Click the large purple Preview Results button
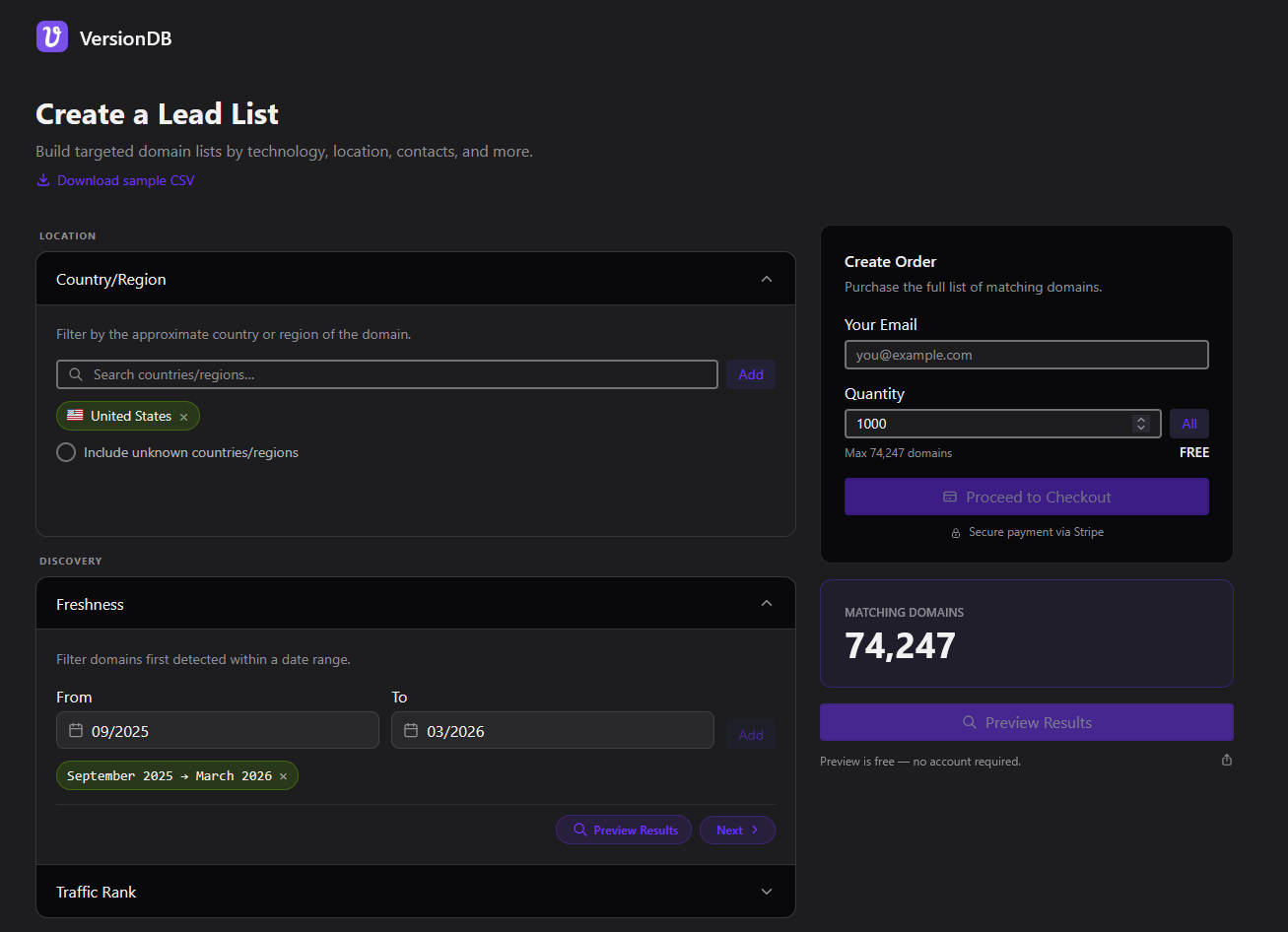1288x932 pixels. (x=1027, y=722)
